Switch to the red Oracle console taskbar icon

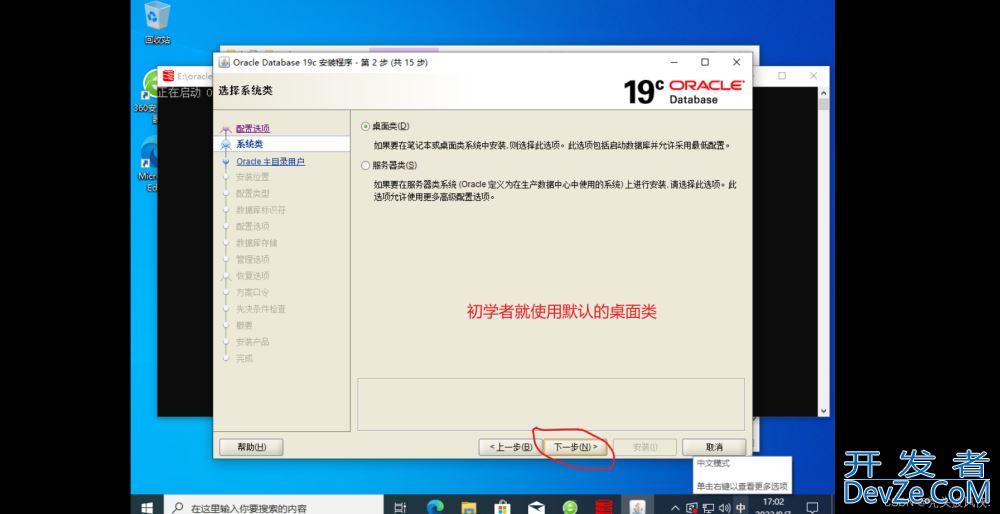603,508
